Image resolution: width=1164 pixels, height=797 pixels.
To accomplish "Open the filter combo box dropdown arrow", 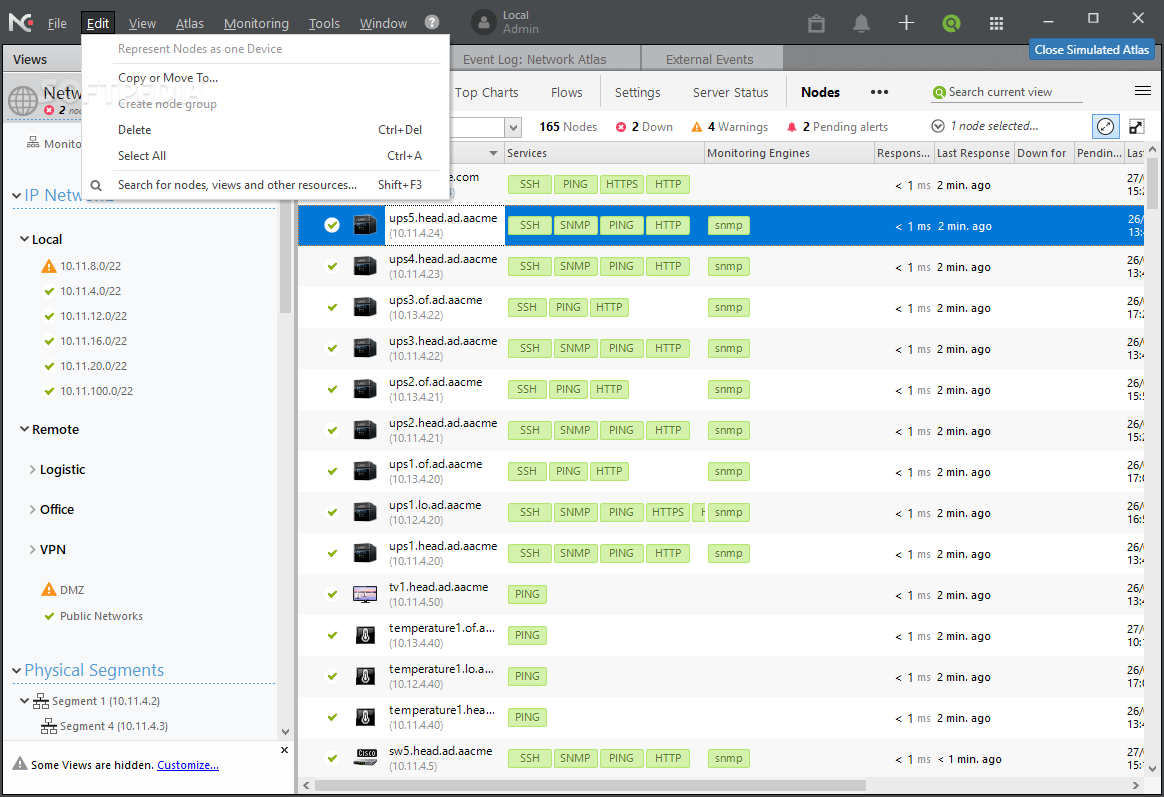I will (x=513, y=128).
